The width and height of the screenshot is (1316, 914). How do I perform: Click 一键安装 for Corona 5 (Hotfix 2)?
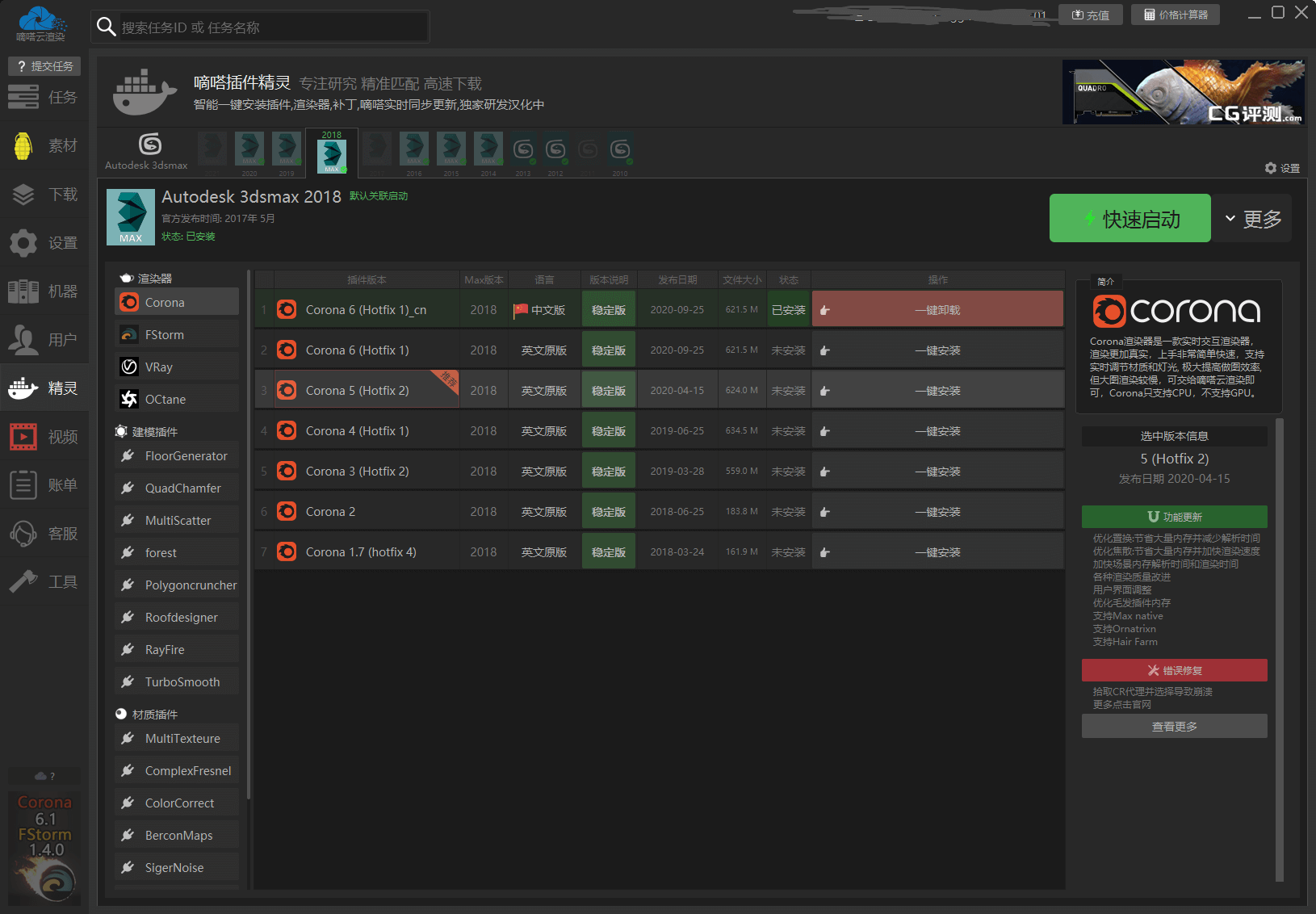click(937, 391)
